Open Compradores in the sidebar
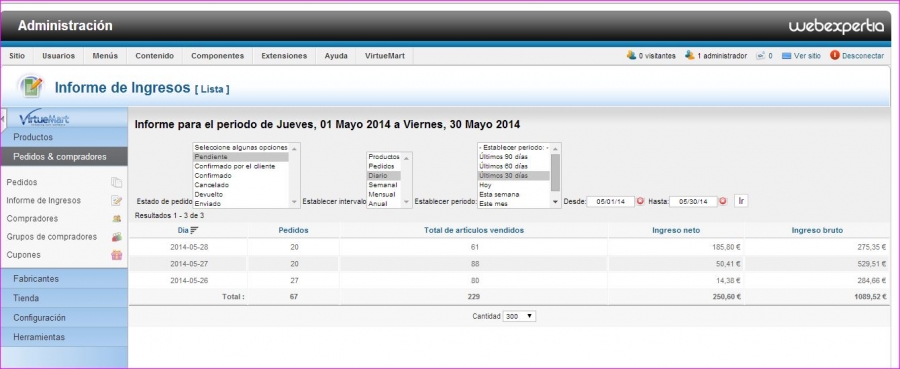This screenshot has height=369, width=900. pyautogui.click(x=32, y=219)
